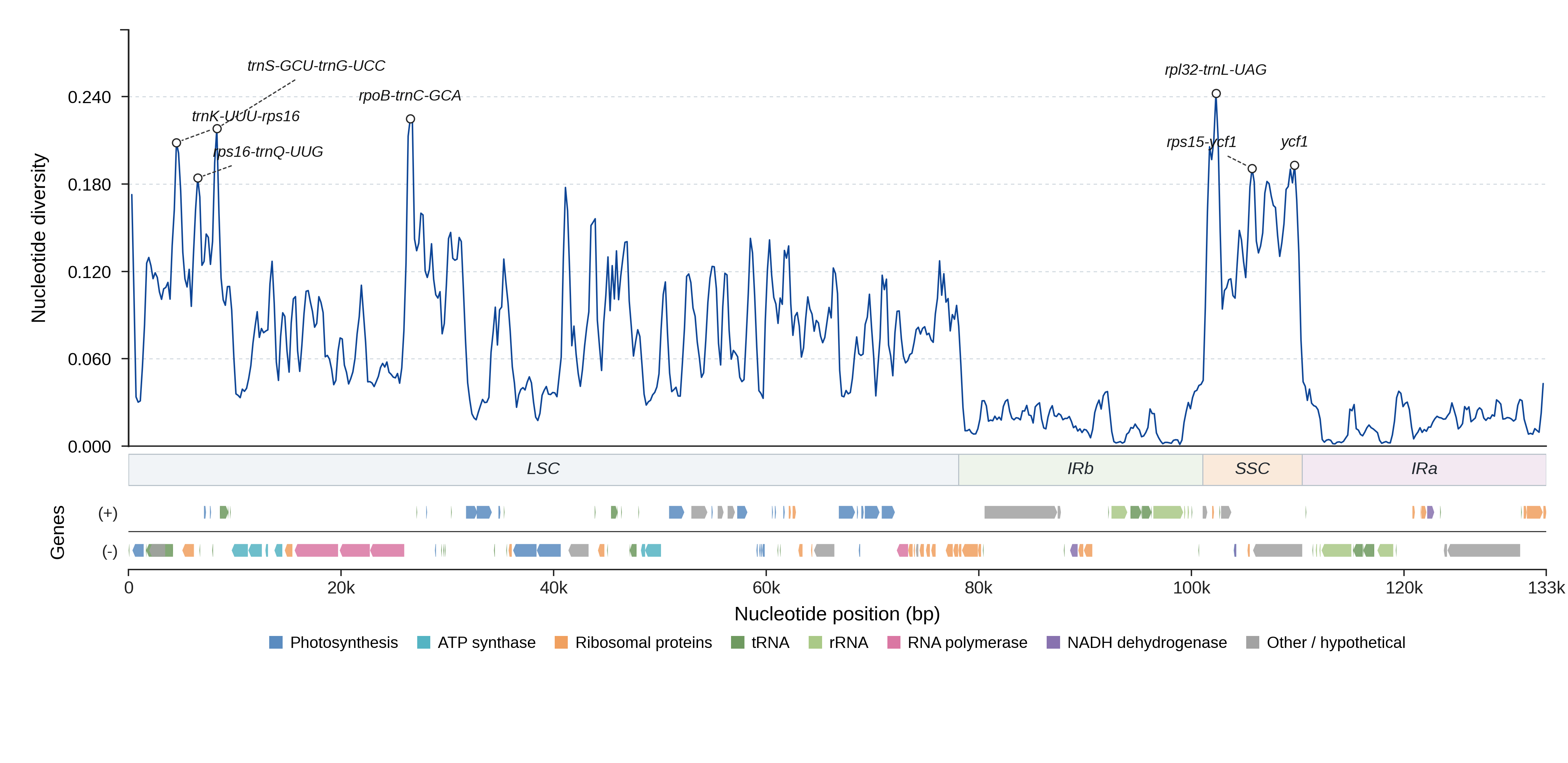Click the 'rps16-trnQ-UUG' annotation label
The image size is (1568, 763).
268,152
